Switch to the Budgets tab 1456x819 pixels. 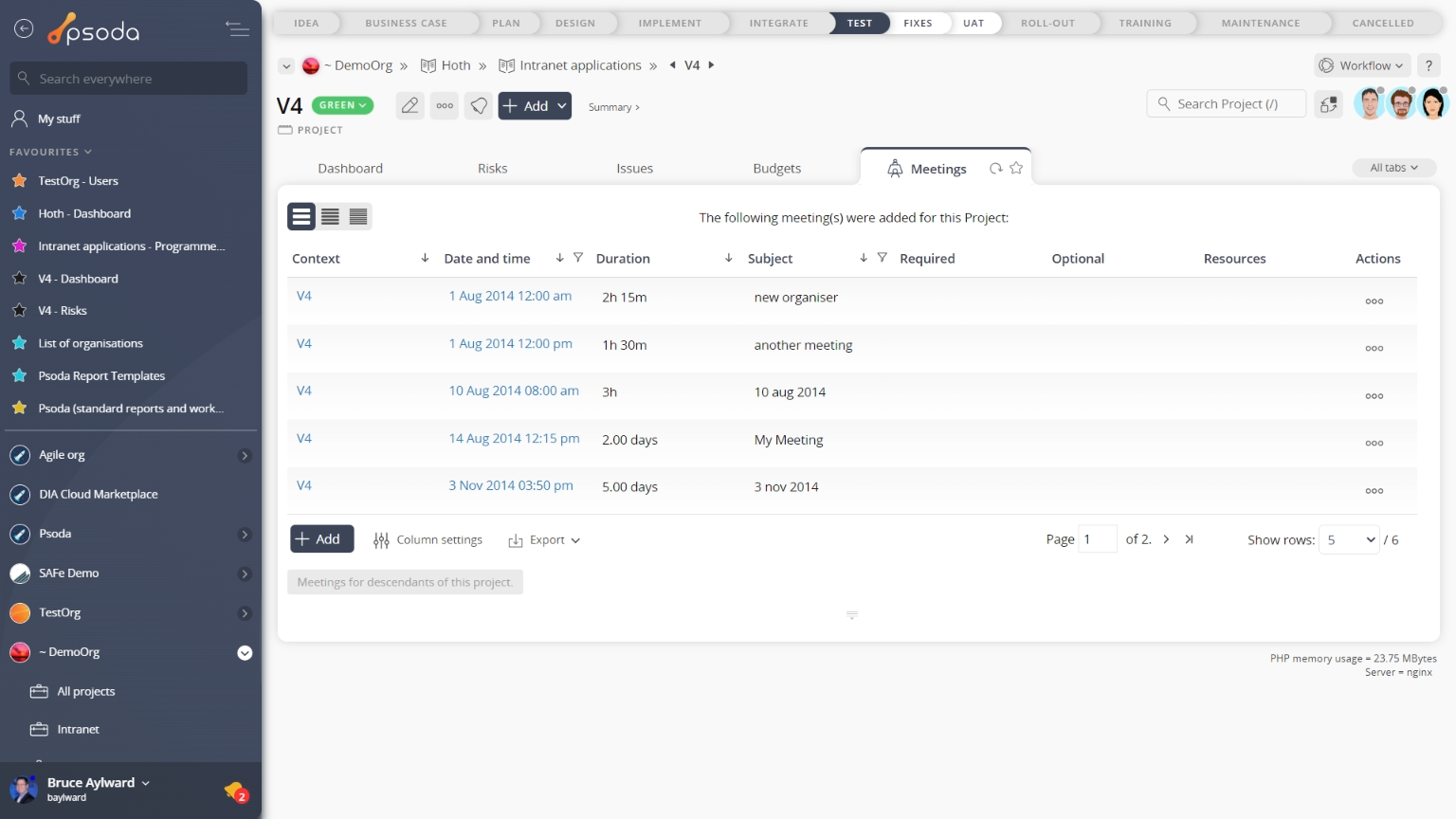[x=776, y=169]
